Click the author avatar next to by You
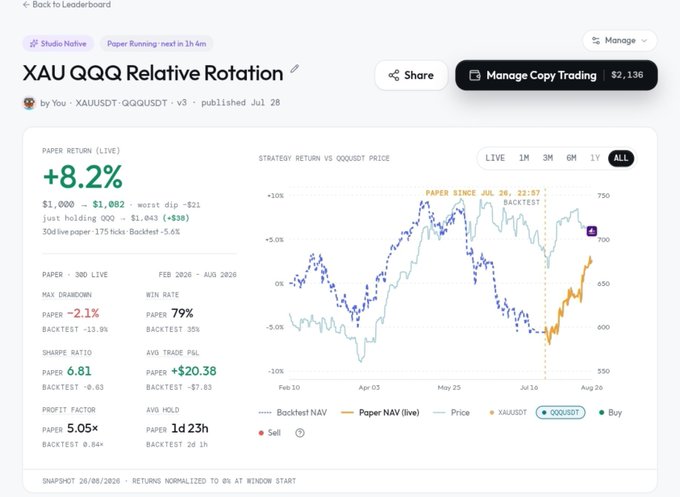 pyautogui.click(x=29, y=103)
